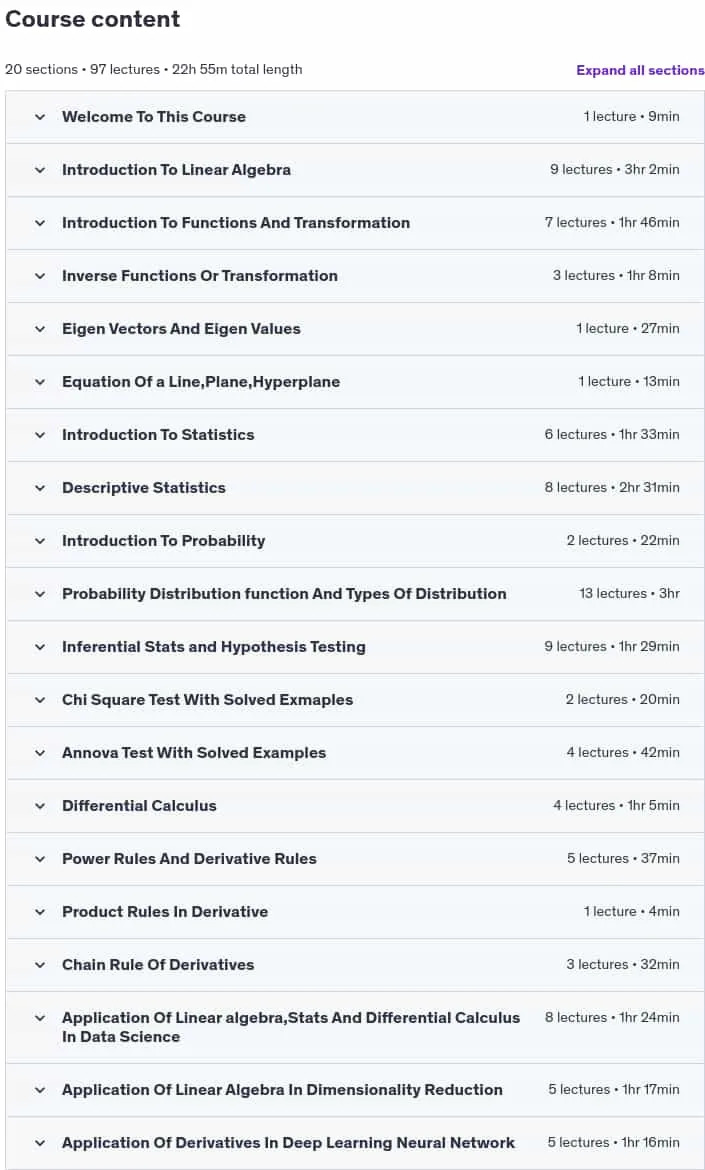705x1170 pixels.
Task: Click the Expand all sections link
Action: (640, 70)
